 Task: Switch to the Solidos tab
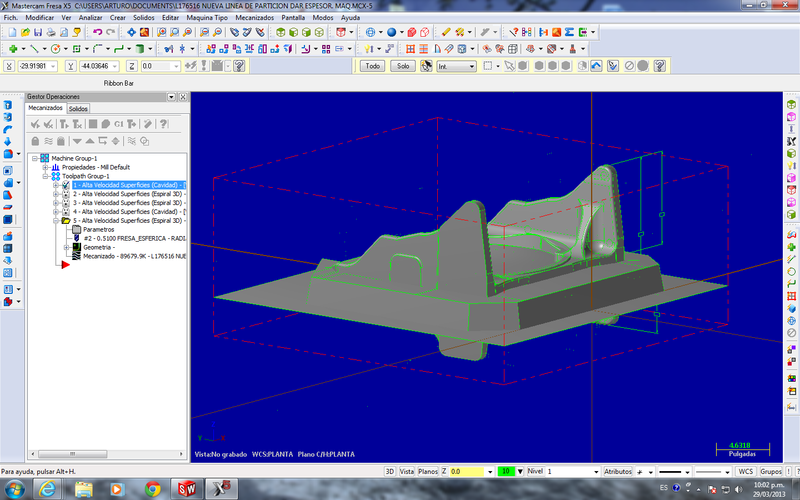pos(79,108)
